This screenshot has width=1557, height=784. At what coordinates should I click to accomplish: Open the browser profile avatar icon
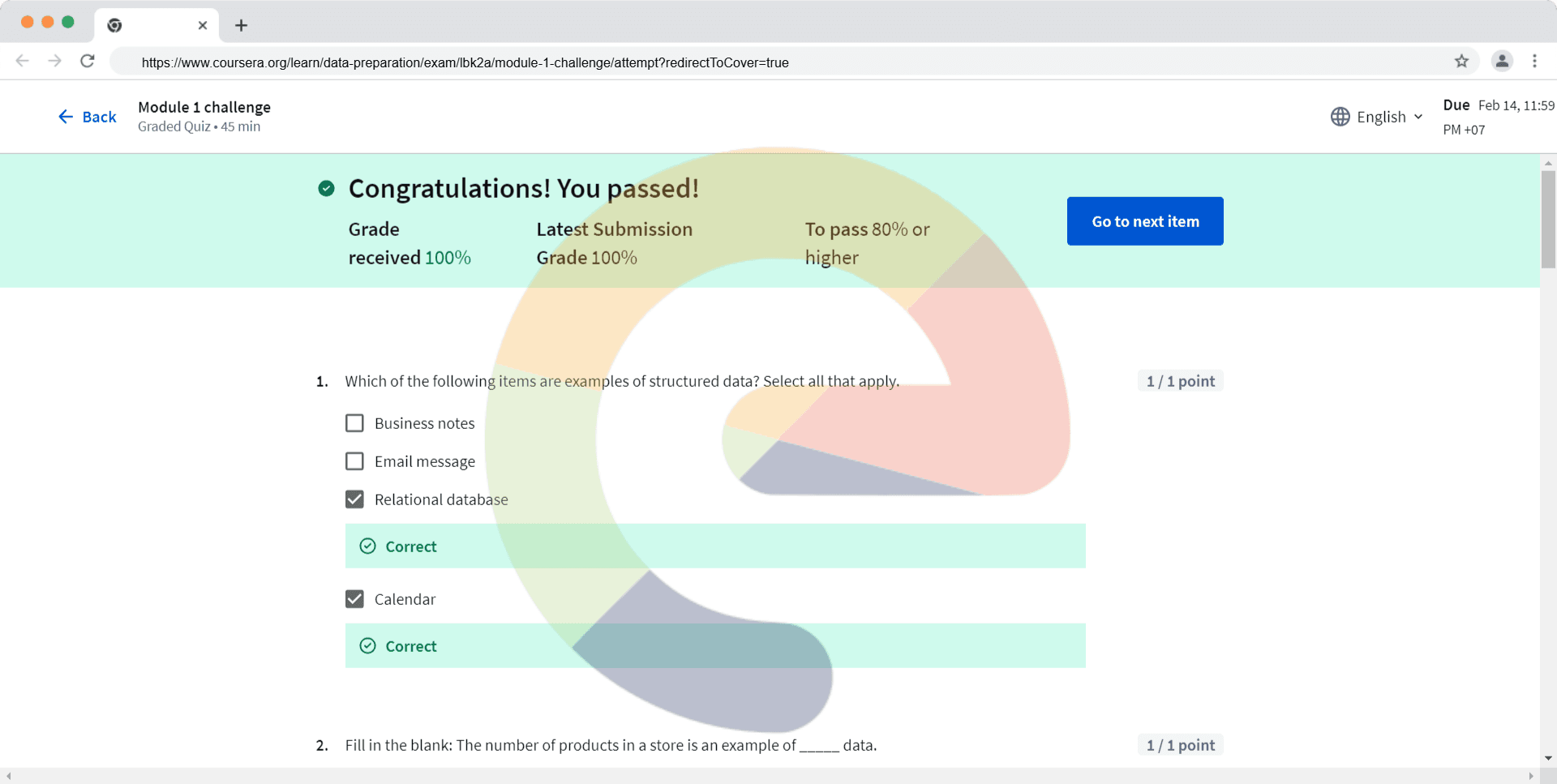click(1502, 61)
